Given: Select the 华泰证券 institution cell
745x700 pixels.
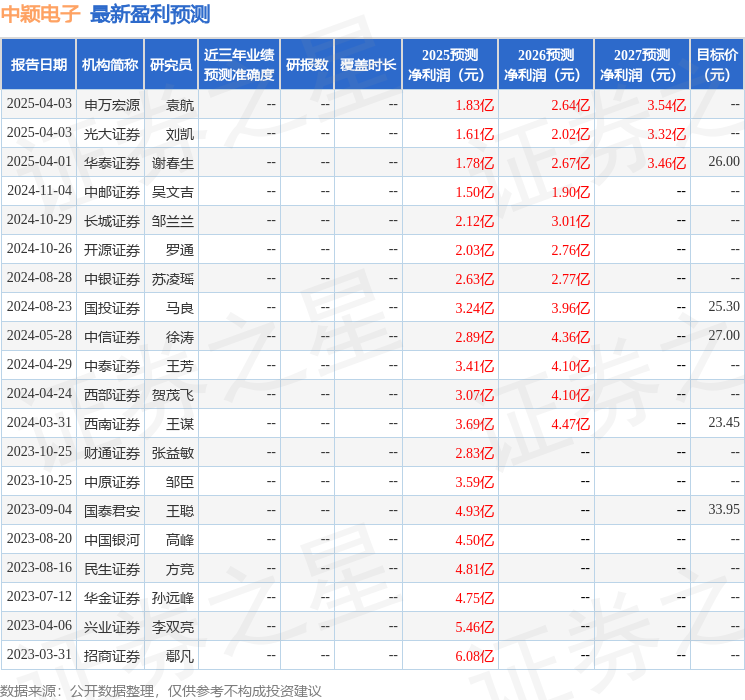Looking at the screenshot, I should click(112, 163).
